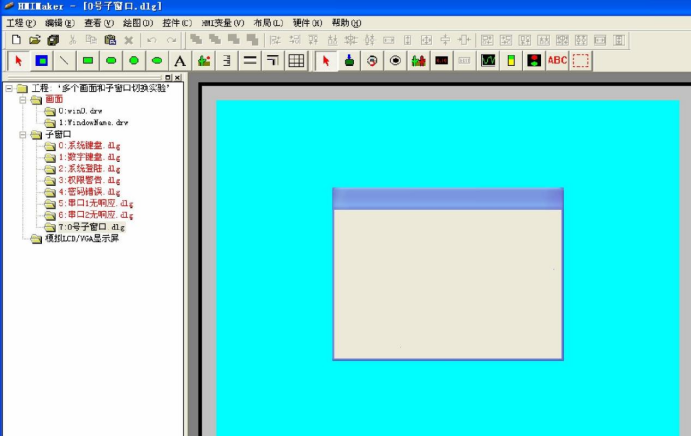The height and width of the screenshot is (437, 692).
Task: Select the green rectangle tool
Action: [x=88, y=60]
